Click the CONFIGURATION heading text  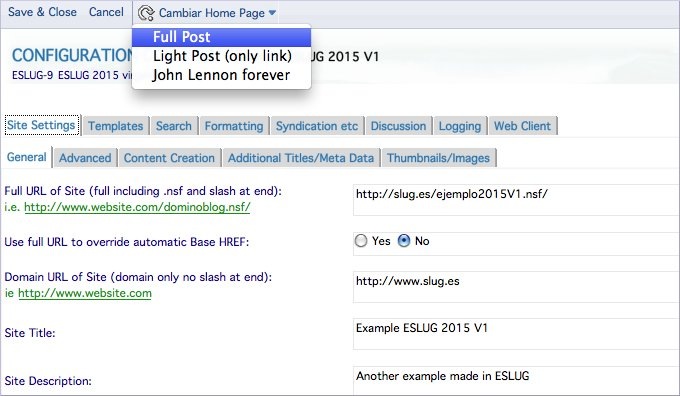tap(72, 55)
